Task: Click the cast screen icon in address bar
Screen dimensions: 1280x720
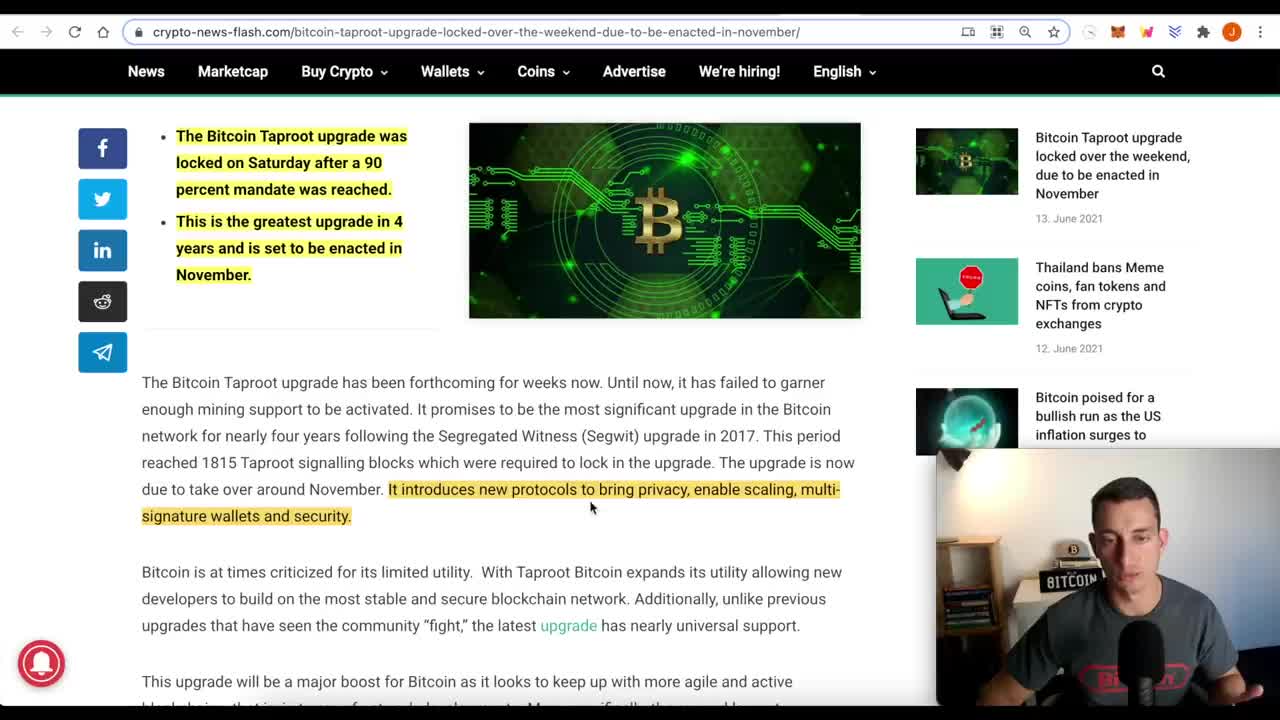Action: [x=968, y=32]
